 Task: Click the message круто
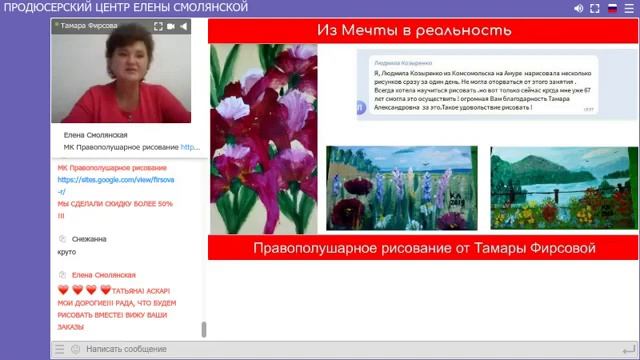[67, 252]
